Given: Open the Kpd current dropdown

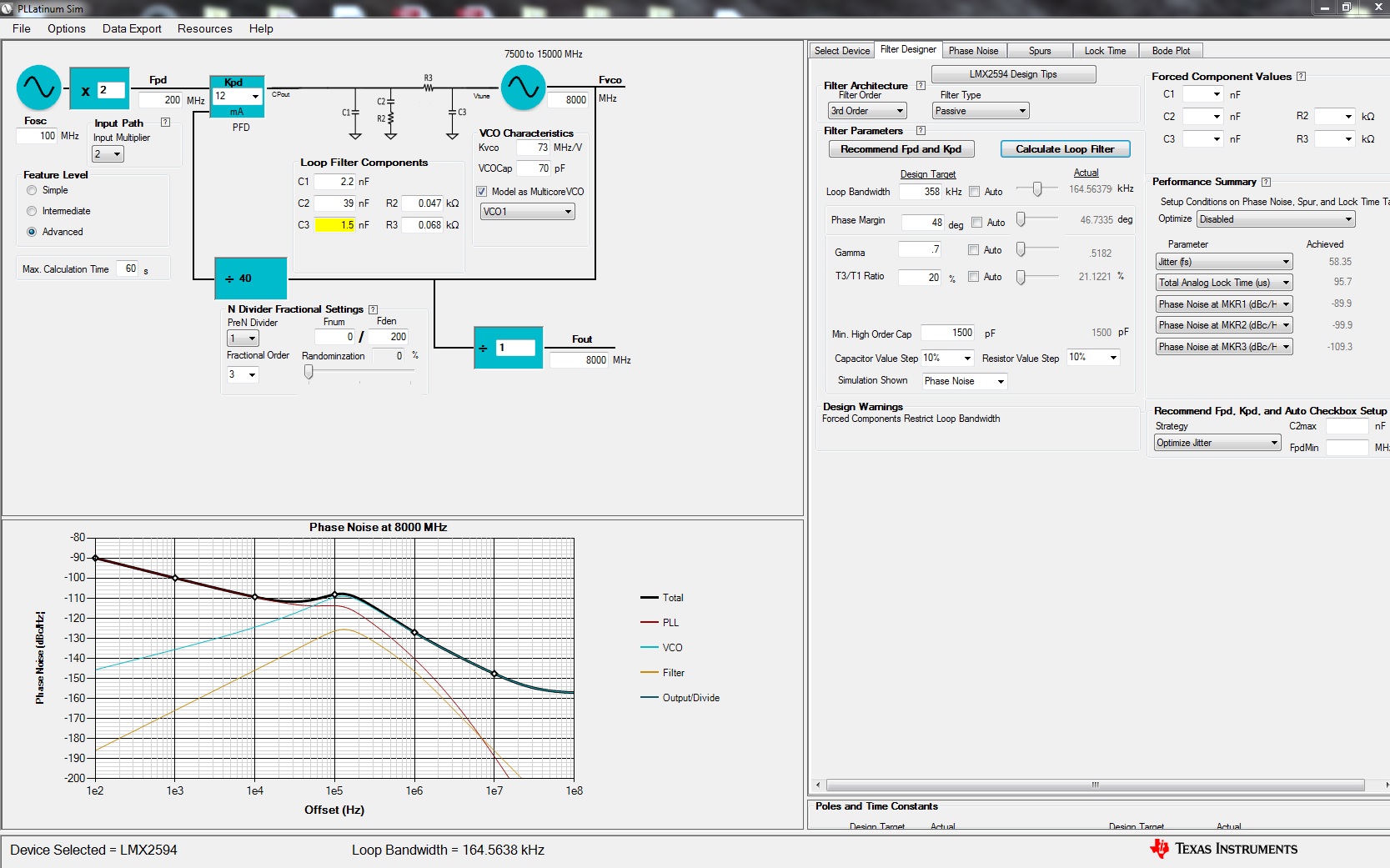Looking at the screenshot, I should click(238, 97).
